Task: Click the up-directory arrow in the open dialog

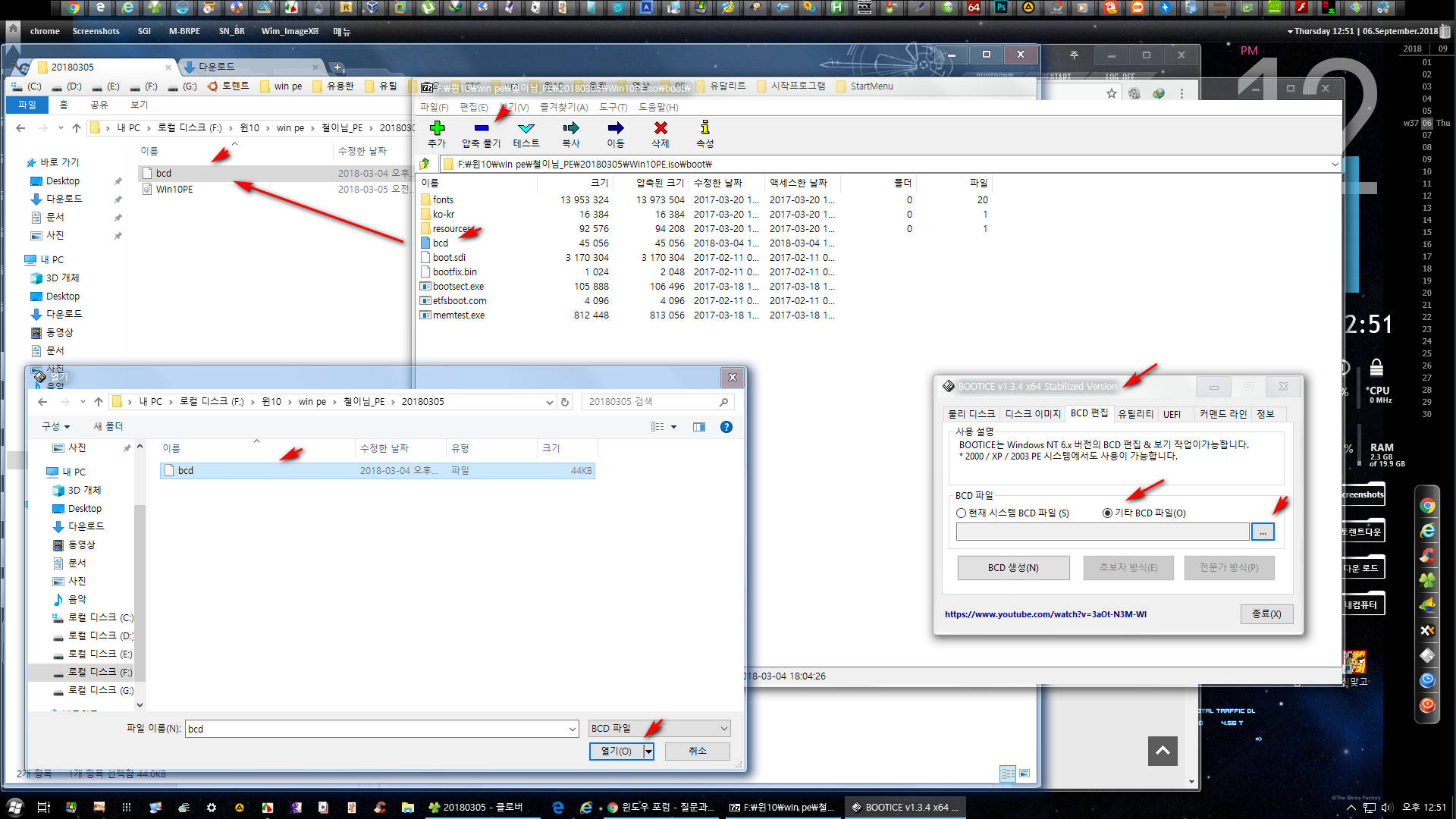Action: 98,402
